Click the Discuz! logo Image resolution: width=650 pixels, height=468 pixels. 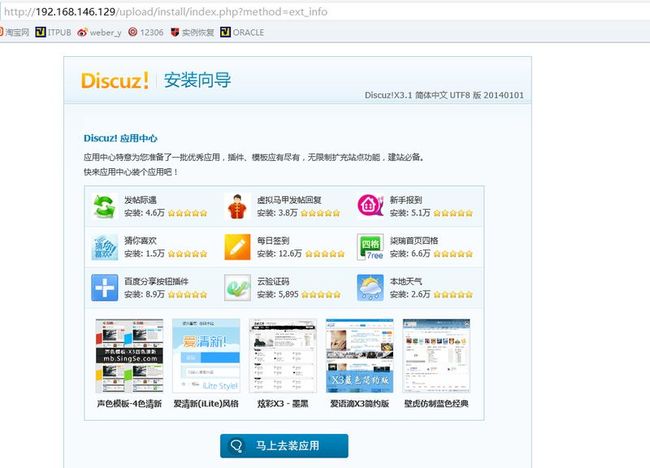click(x=115, y=80)
